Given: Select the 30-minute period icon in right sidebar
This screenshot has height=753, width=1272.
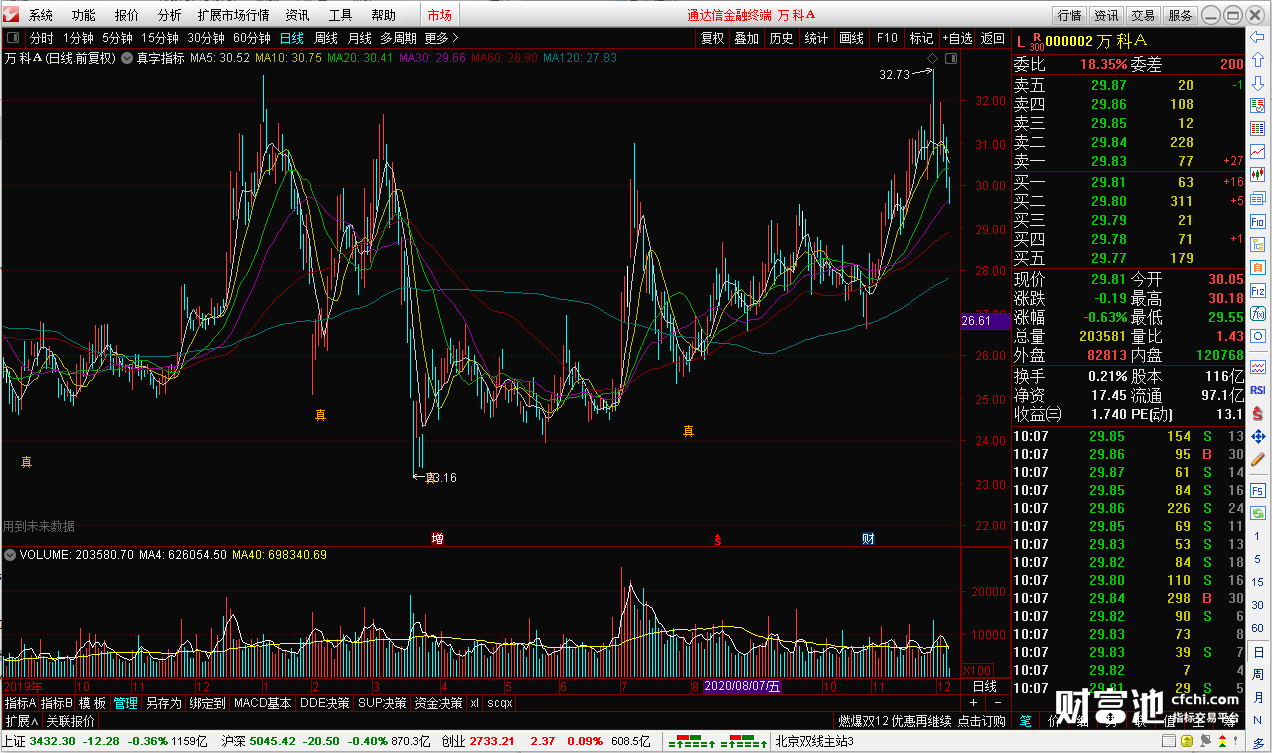Looking at the screenshot, I should (x=1258, y=605).
